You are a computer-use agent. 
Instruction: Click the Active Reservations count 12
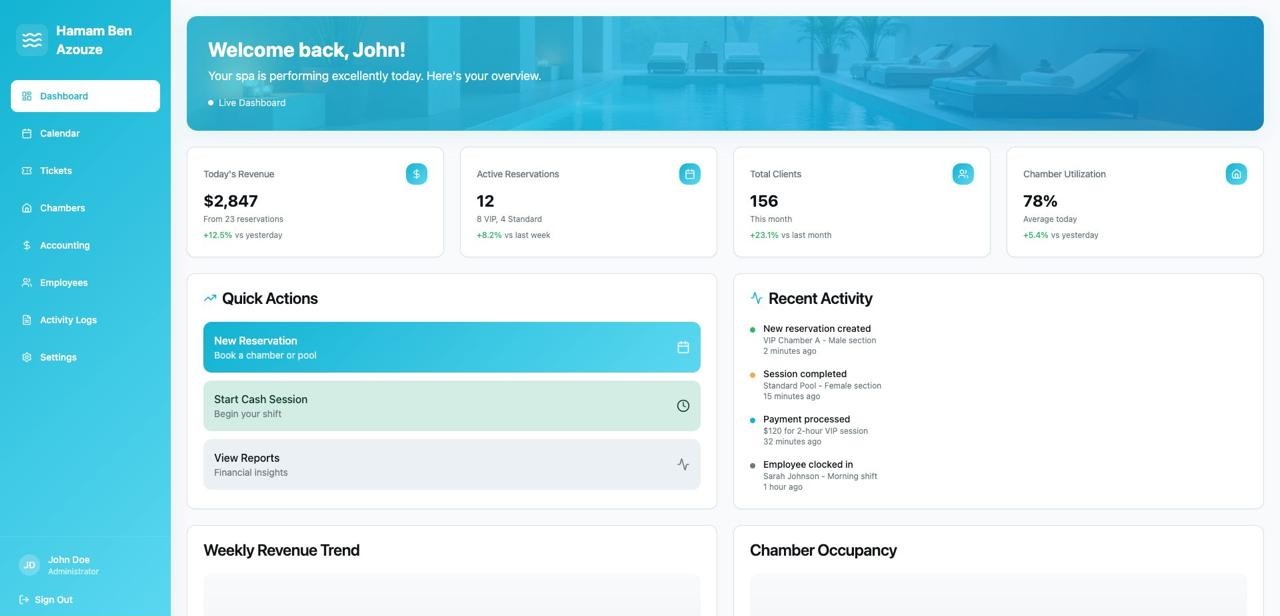pos(485,201)
